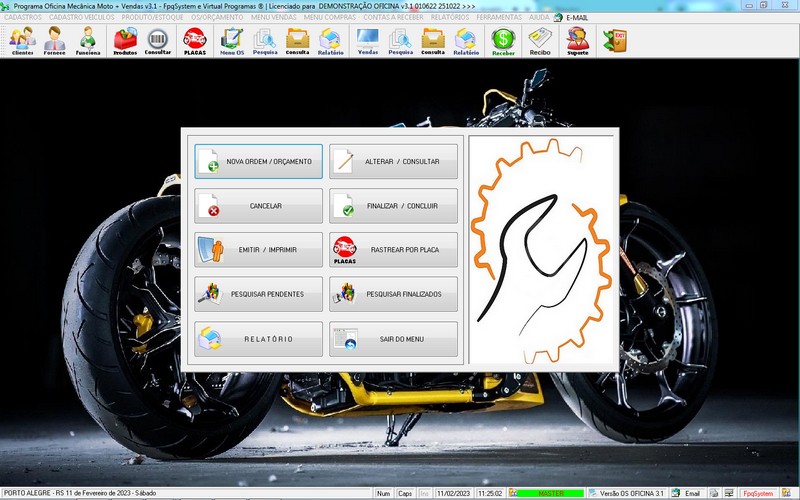Click EMITIR / IMPRIMIR button

click(x=258, y=249)
